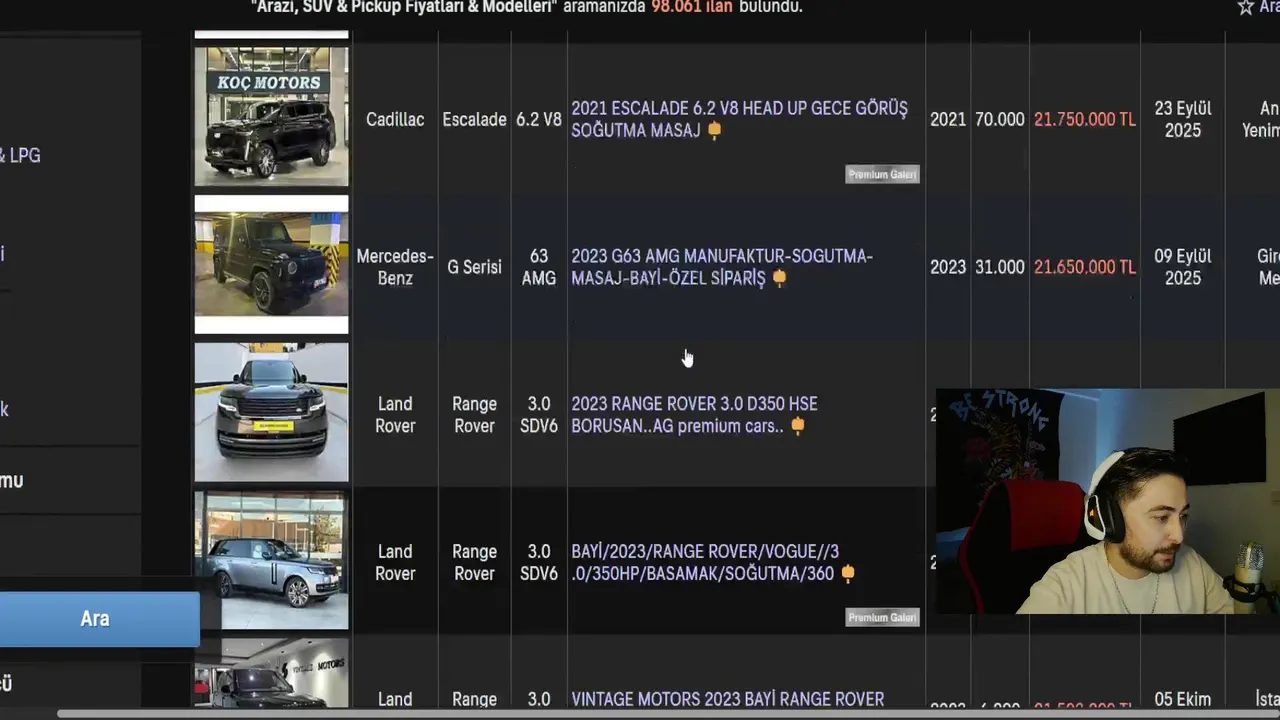Click the '98.061 ilan' result count

(x=692, y=7)
